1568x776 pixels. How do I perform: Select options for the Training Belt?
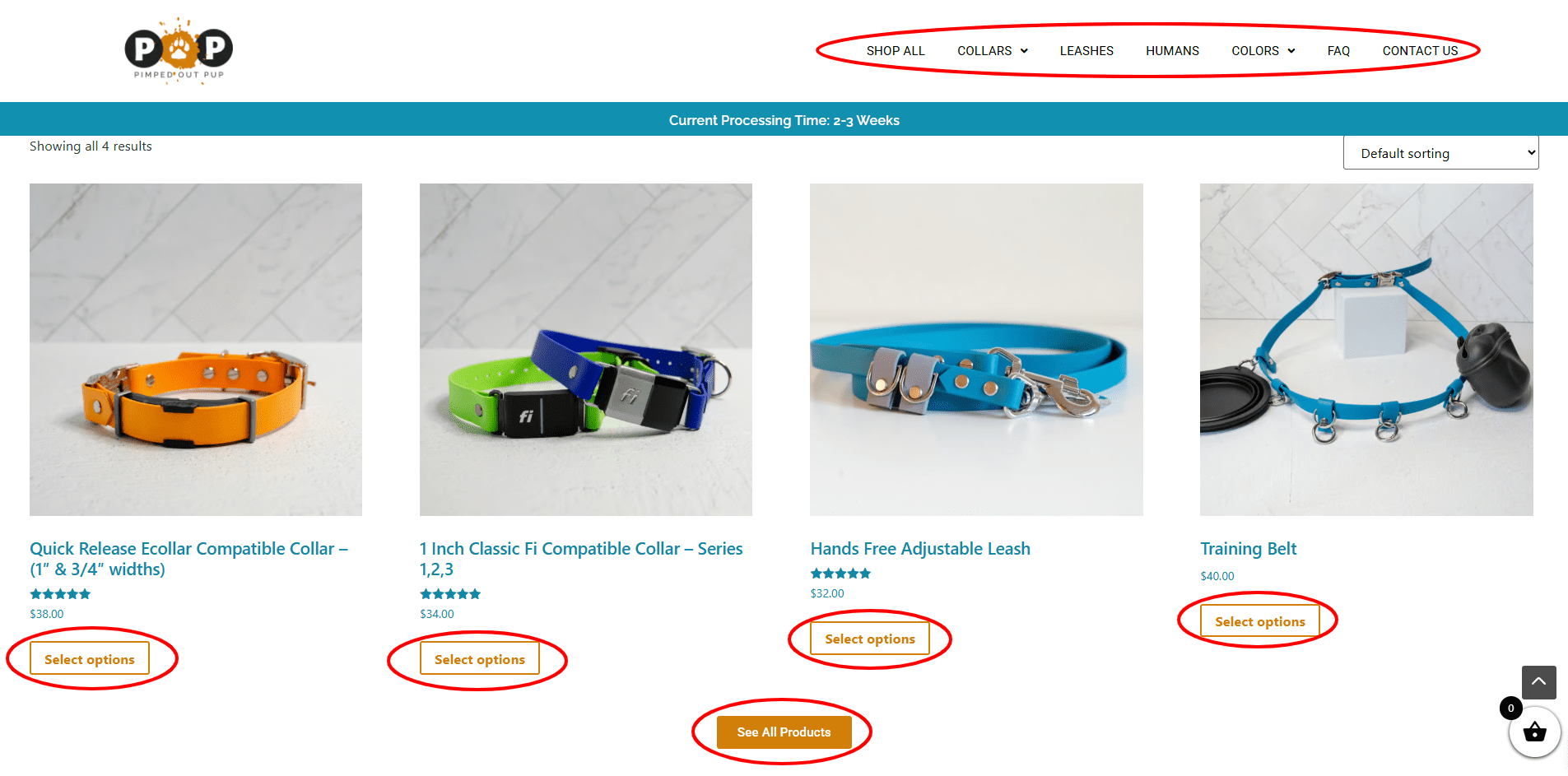click(1259, 621)
